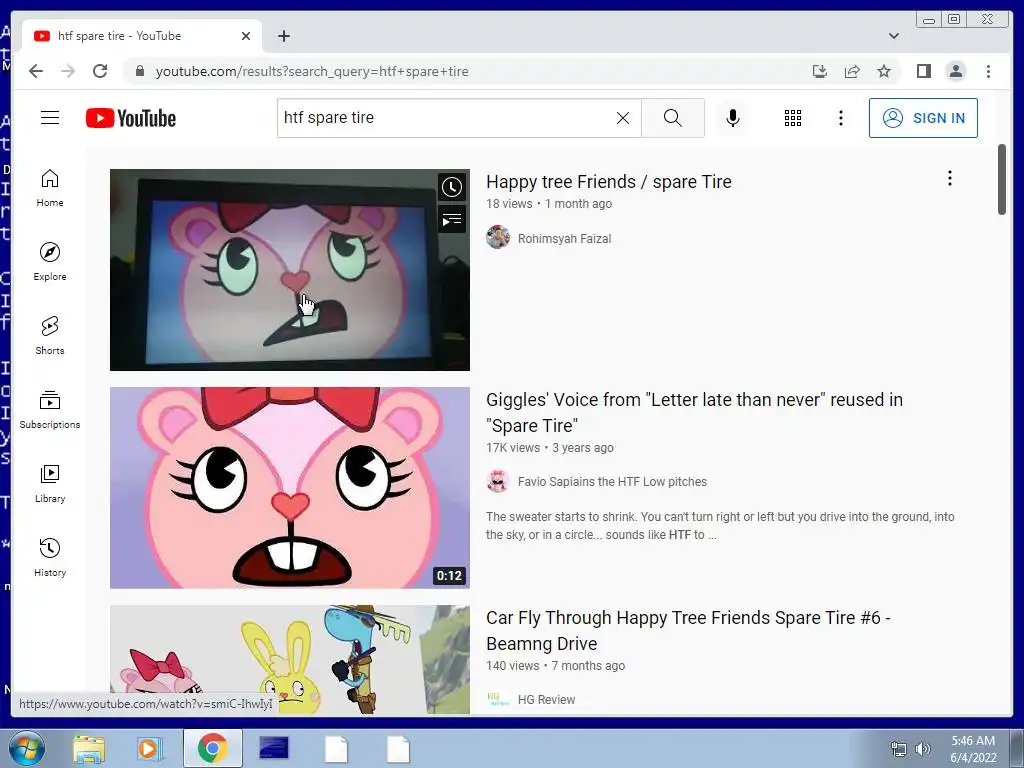The width and height of the screenshot is (1024, 768).
Task: Open the YouTube hamburger guide menu
Action: click(x=50, y=118)
